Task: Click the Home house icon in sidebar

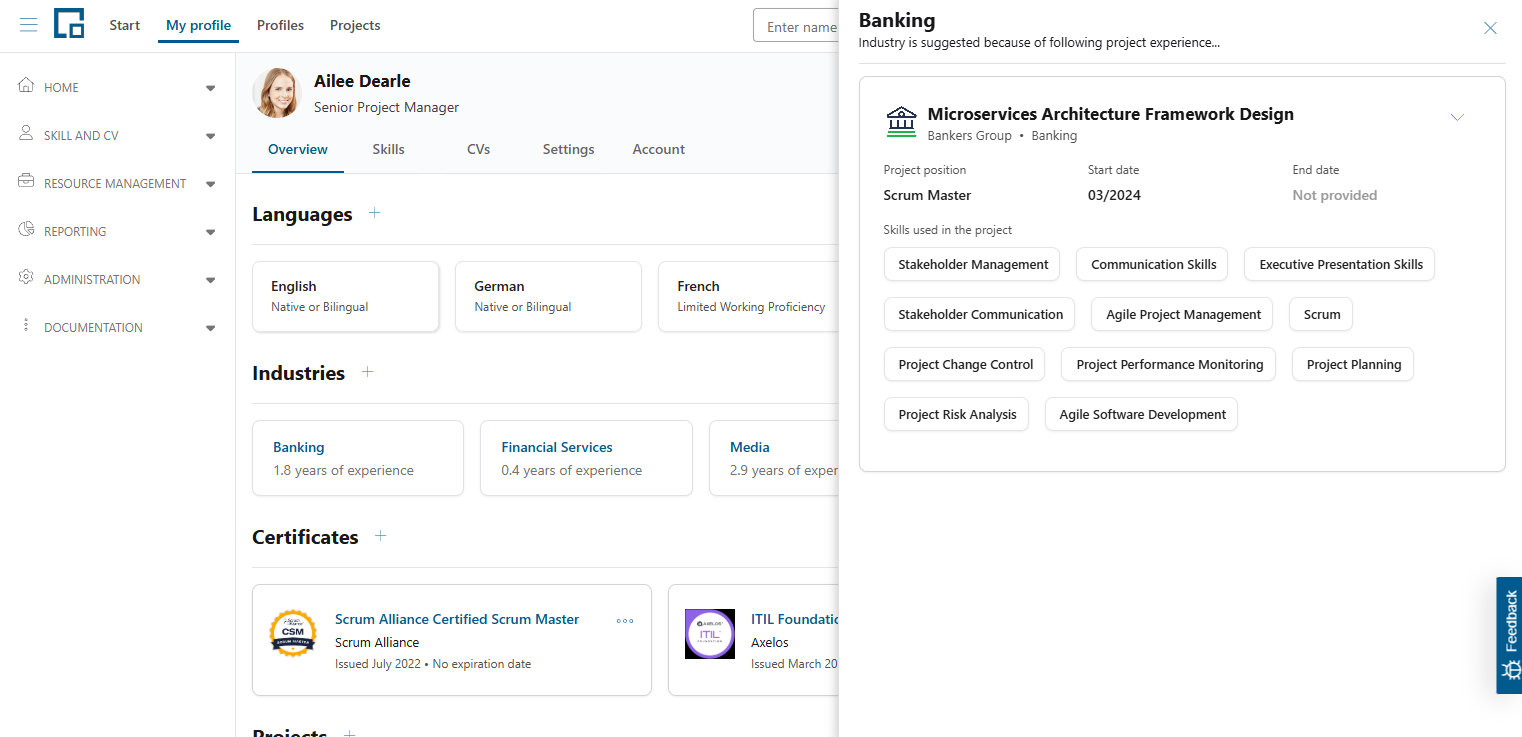Action: [x=26, y=85]
